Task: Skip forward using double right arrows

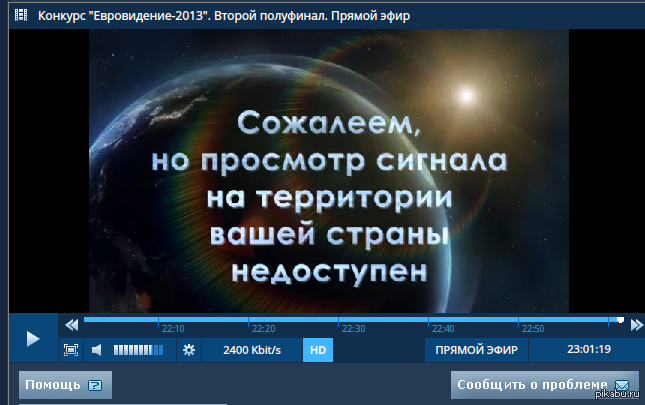Action: 637,325
